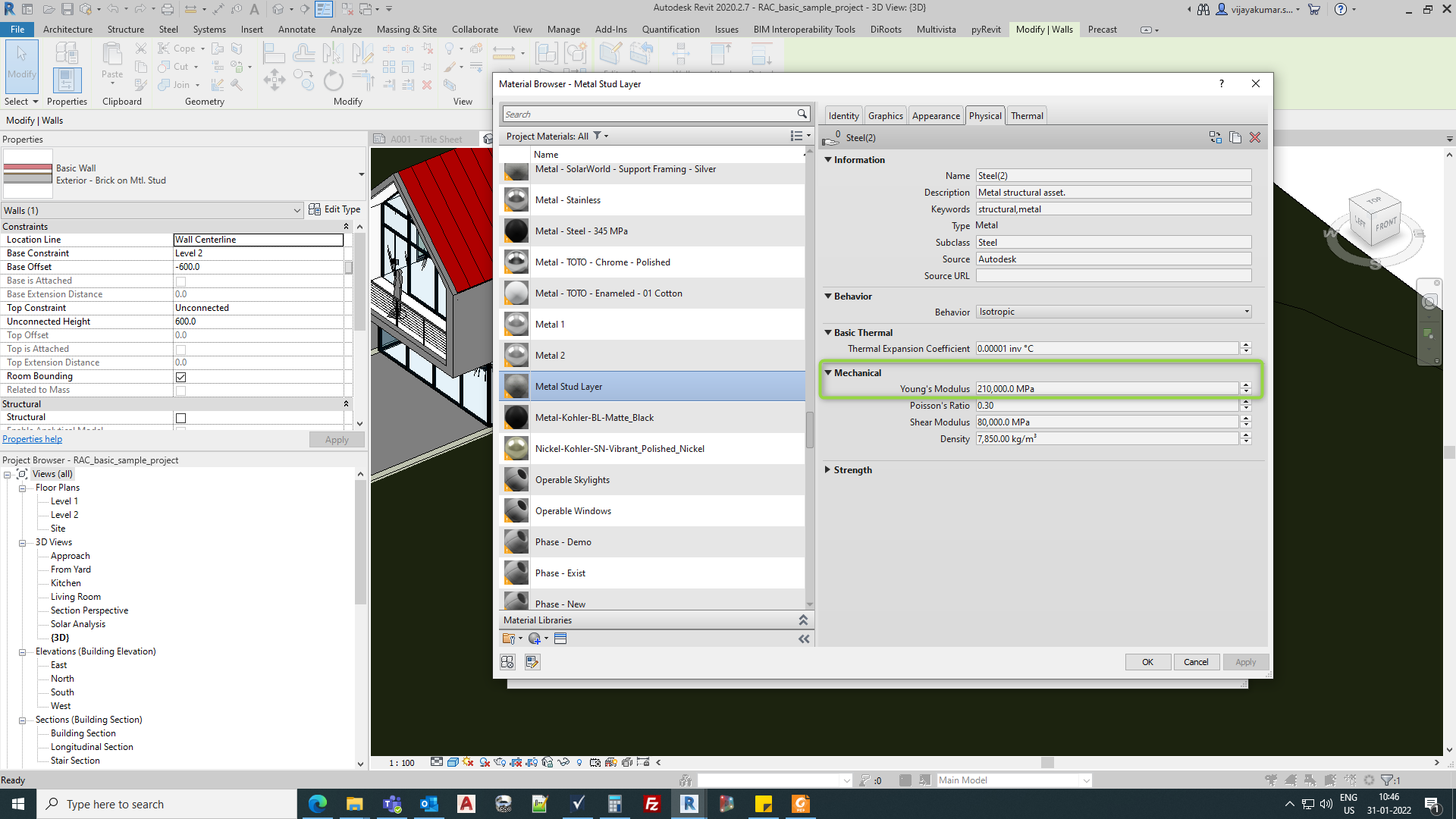Collapse the Mechanical section

(x=828, y=373)
